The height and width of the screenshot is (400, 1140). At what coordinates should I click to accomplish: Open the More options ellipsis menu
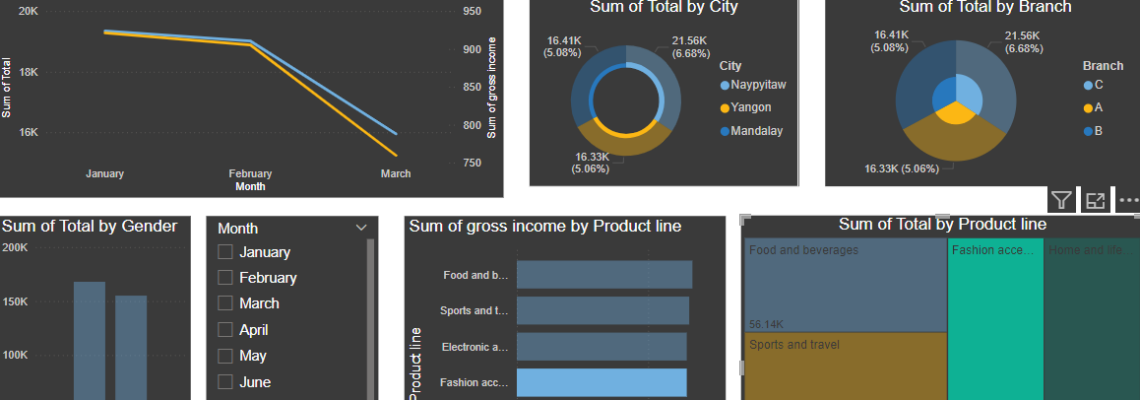(x=1129, y=200)
